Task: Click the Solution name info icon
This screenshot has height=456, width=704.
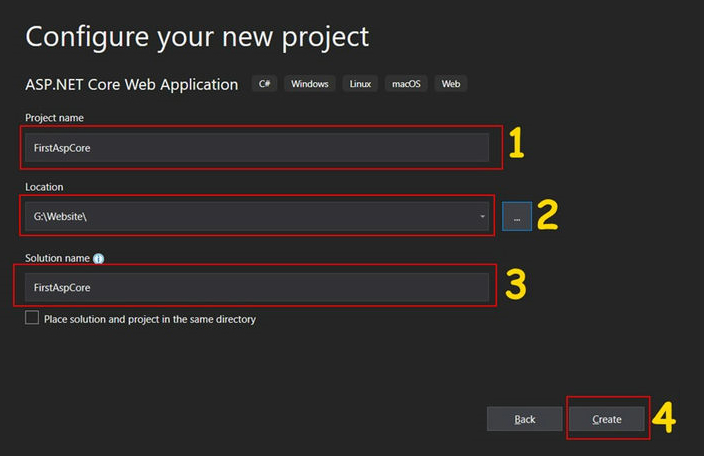Action: [99, 258]
